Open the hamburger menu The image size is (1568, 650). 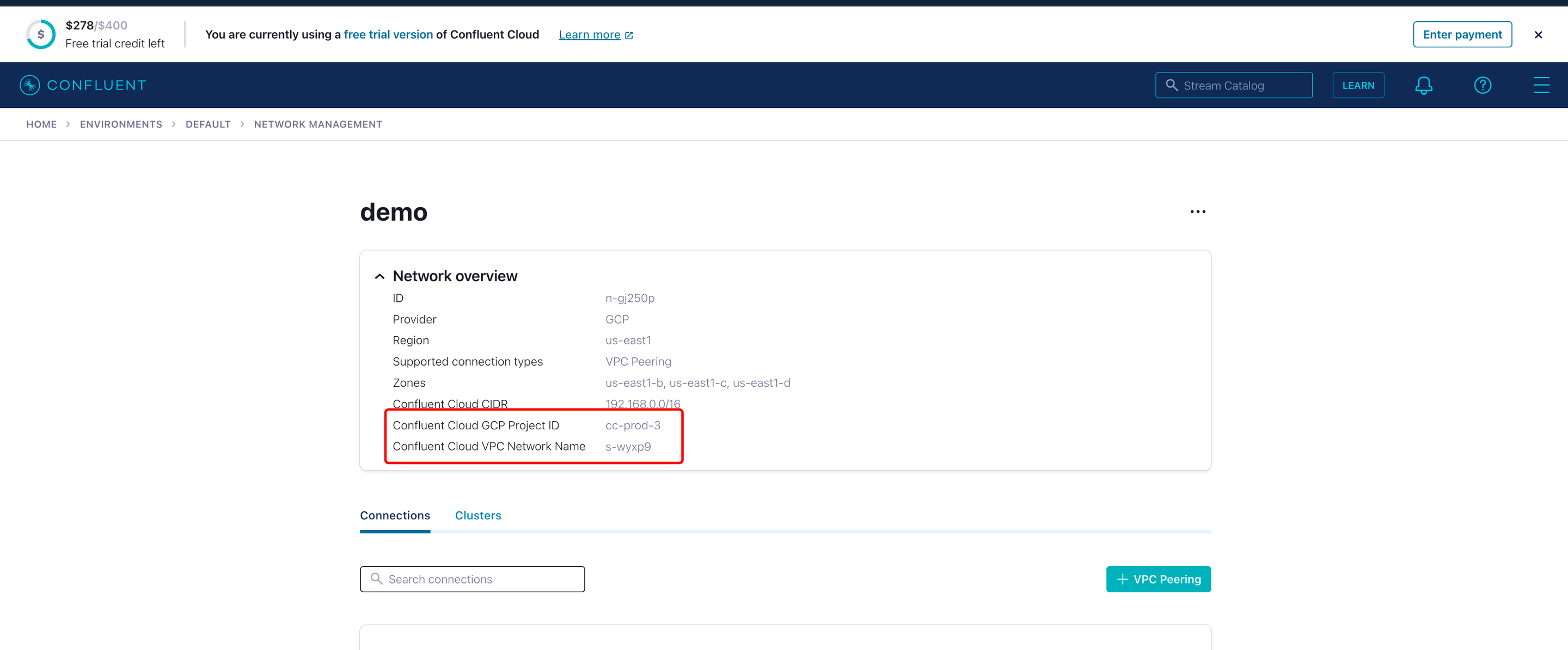(x=1541, y=86)
